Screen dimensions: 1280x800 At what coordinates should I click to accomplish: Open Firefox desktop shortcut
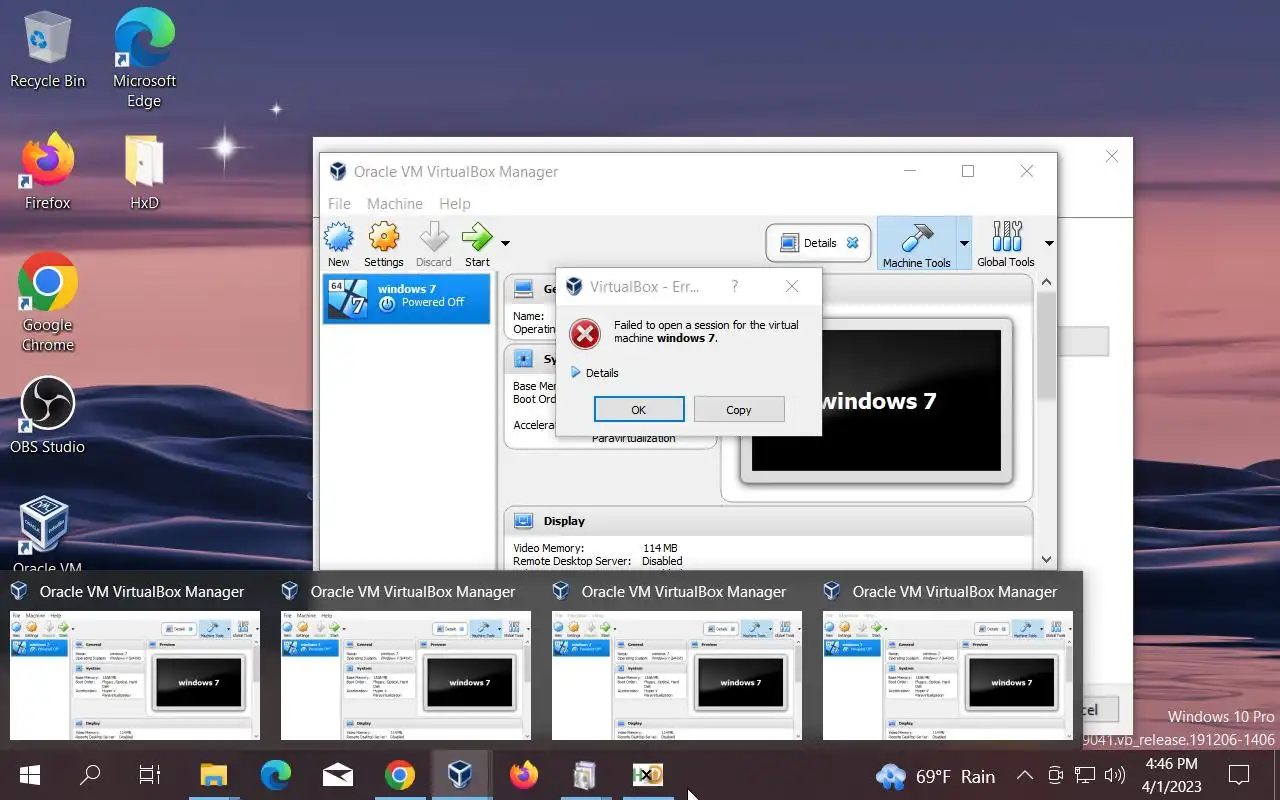[x=47, y=171]
